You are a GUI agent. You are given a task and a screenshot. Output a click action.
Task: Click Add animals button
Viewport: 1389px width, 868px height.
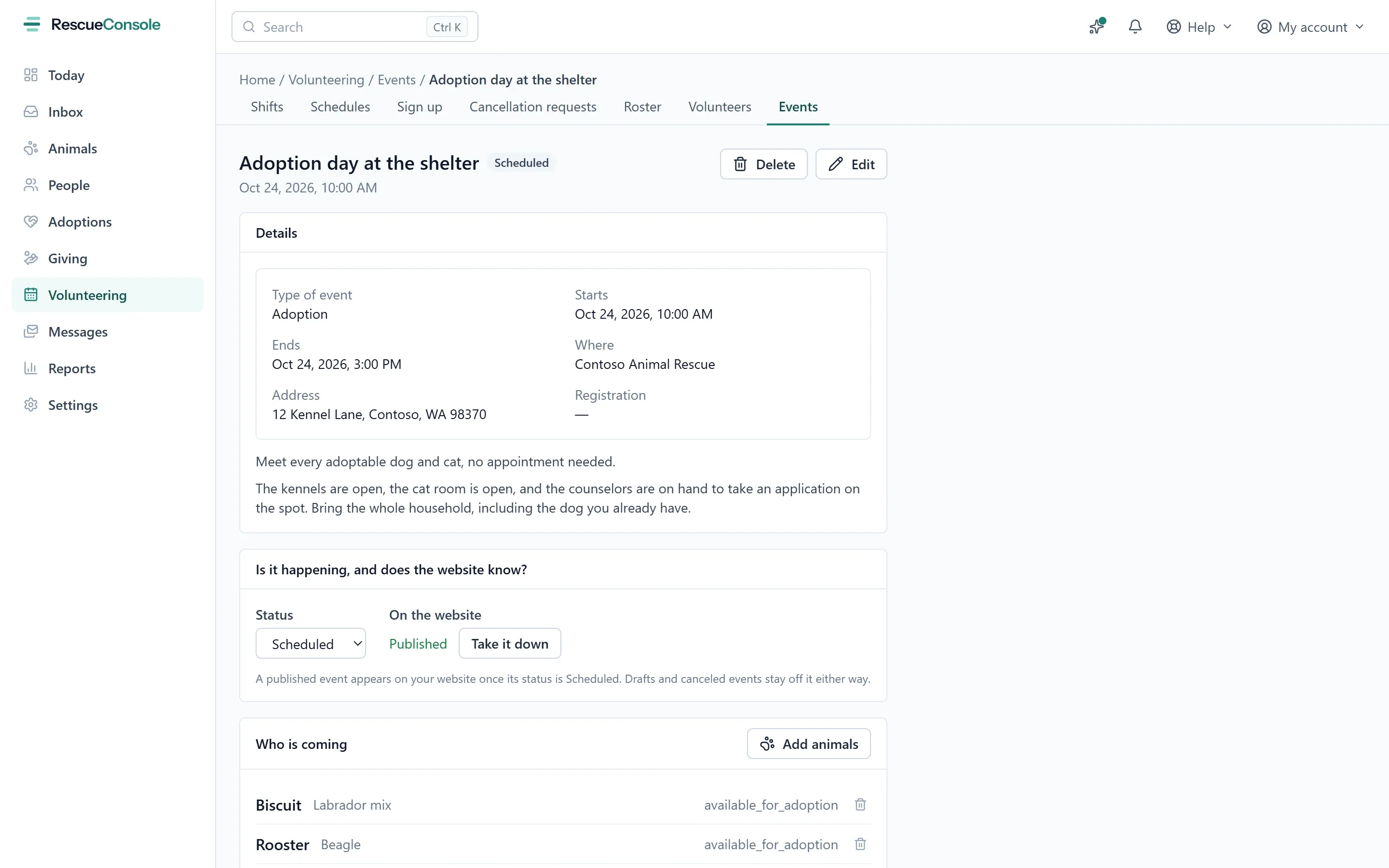point(809,744)
